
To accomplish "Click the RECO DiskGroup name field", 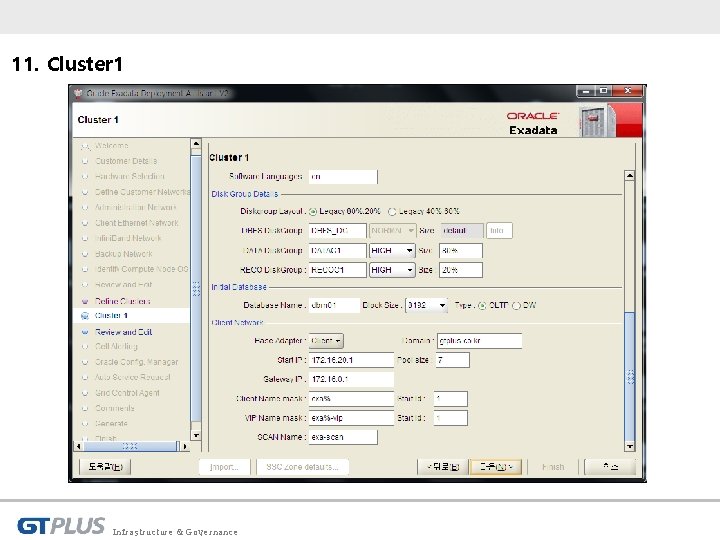I will click(x=338, y=270).
